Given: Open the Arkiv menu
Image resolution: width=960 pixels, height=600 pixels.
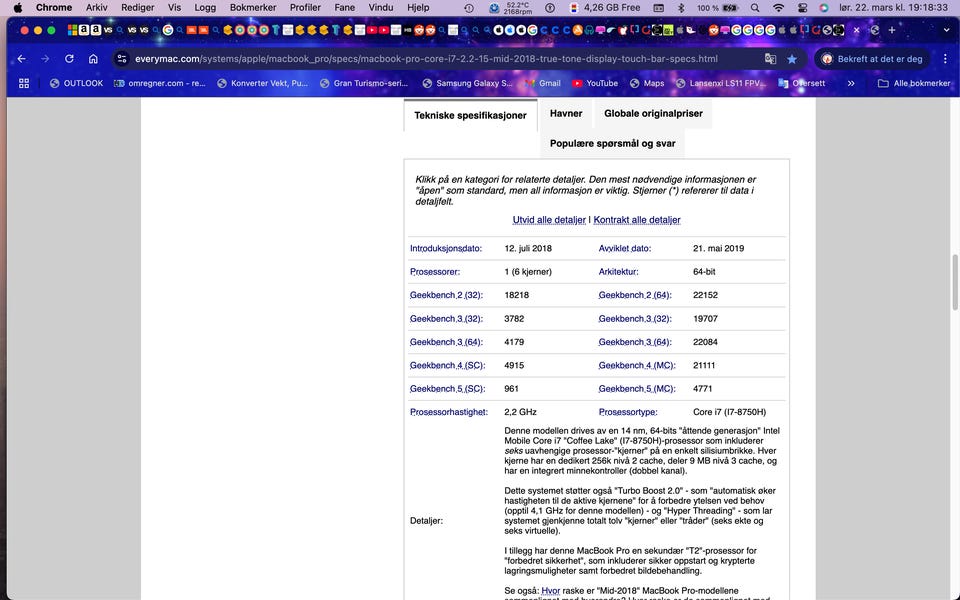Looking at the screenshot, I should tap(97, 7).
